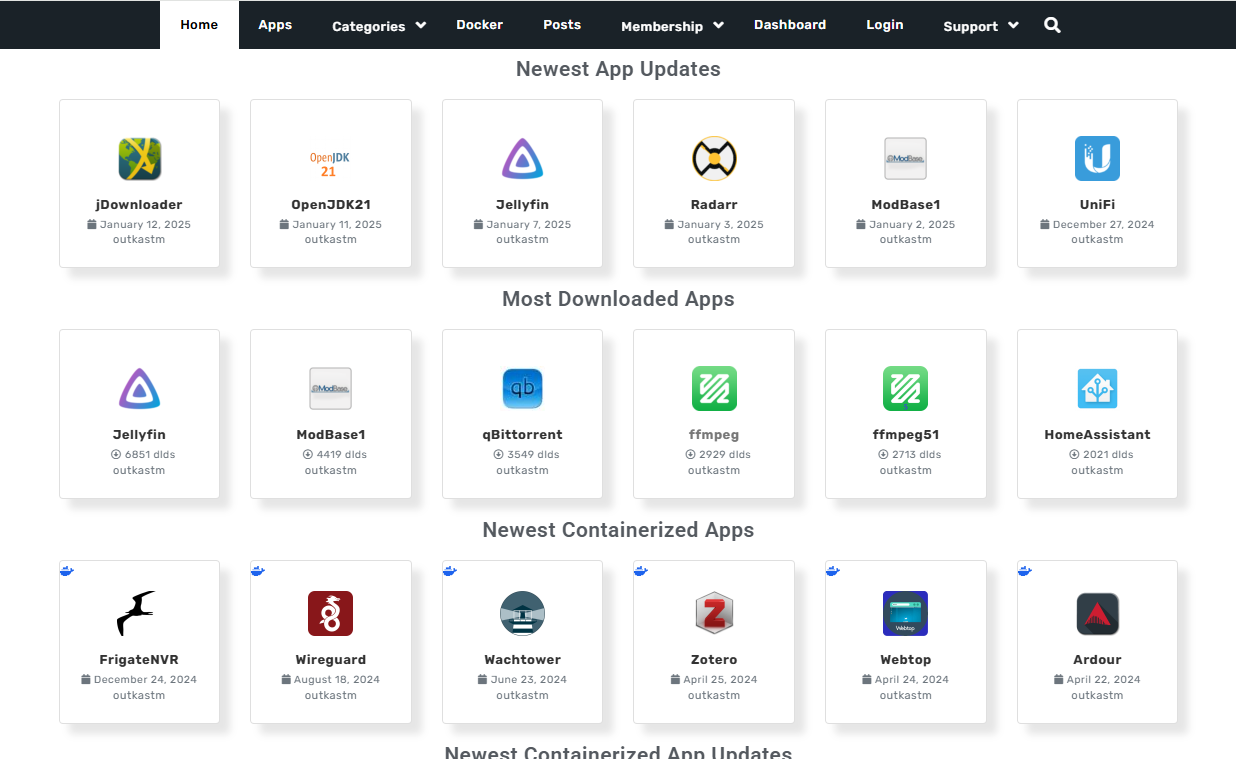The height and width of the screenshot is (759, 1236).
Task: Expand the Membership dropdown menu
Action: tap(672, 26)
